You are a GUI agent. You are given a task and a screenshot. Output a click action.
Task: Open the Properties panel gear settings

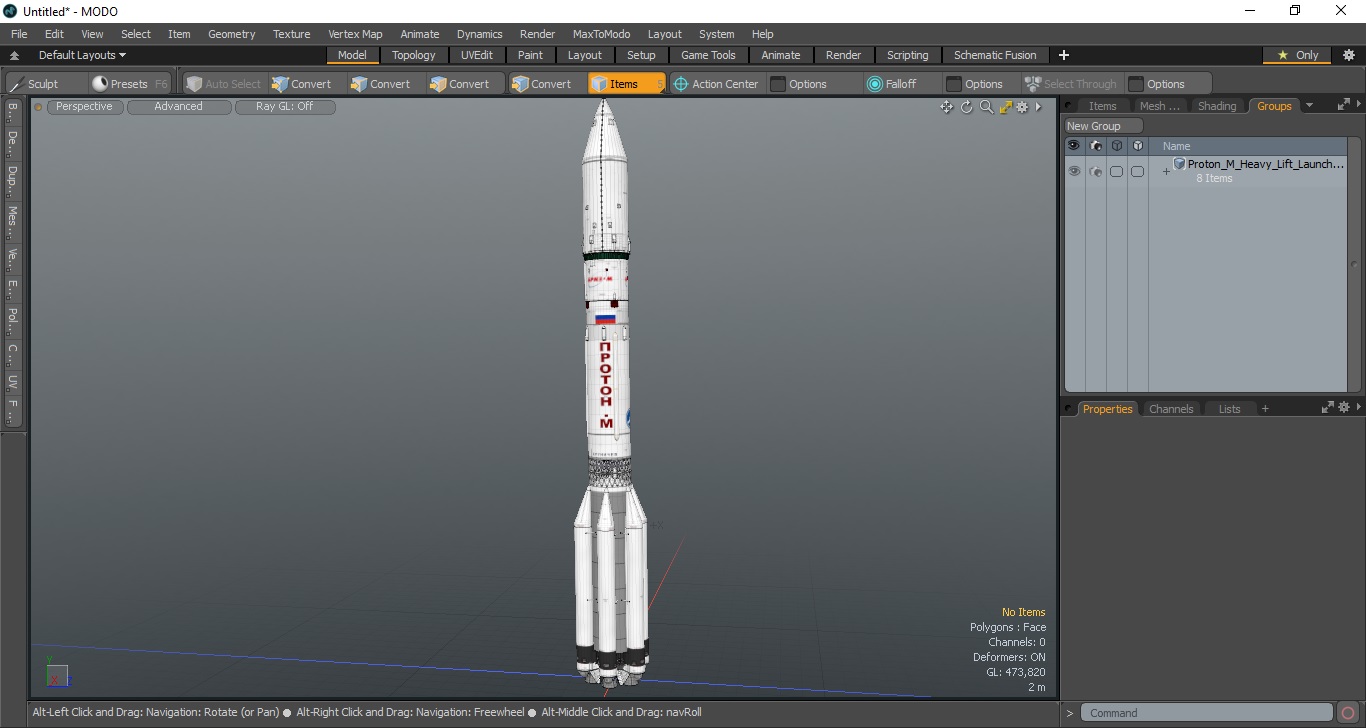1344,408
